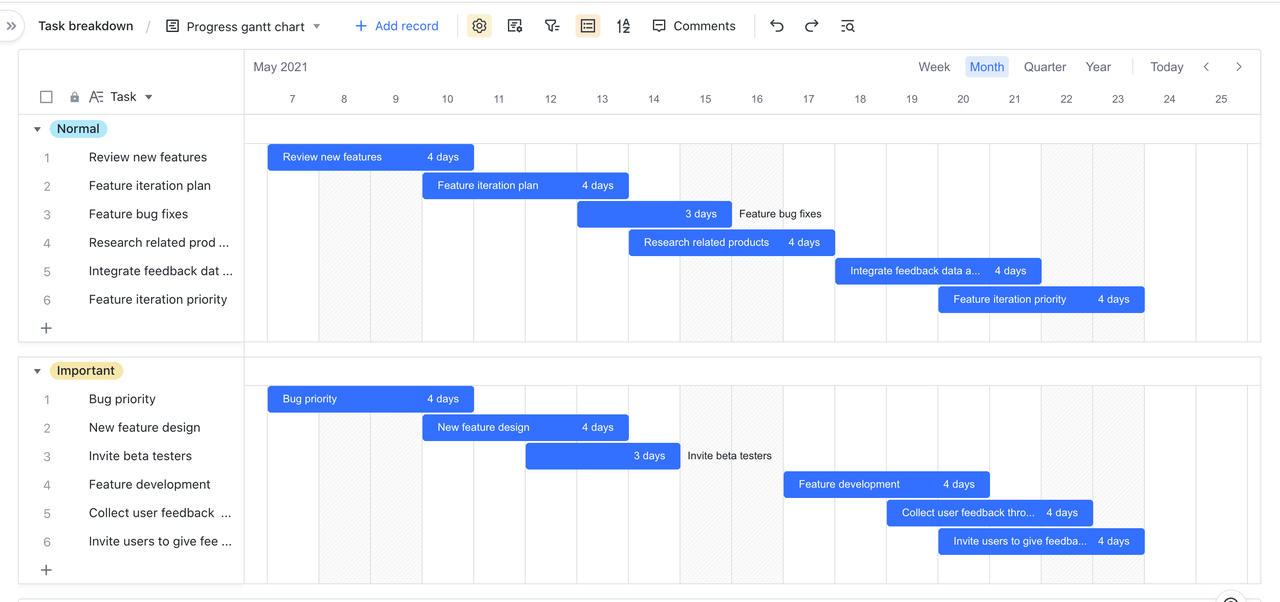The width and height of the screenshot is (1280, 602).
Task: Toggle the group records icon
Action: pos(588,26)
